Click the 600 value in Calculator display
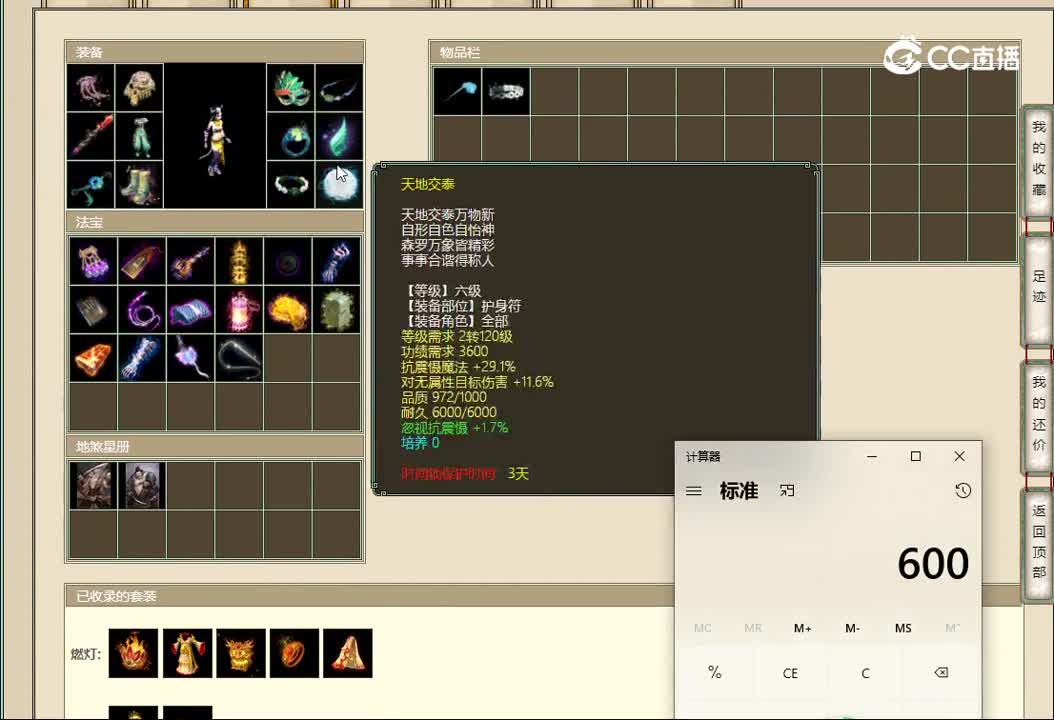Image resolution: width=1054 pixels, height=720 pixels. [933, 563]
